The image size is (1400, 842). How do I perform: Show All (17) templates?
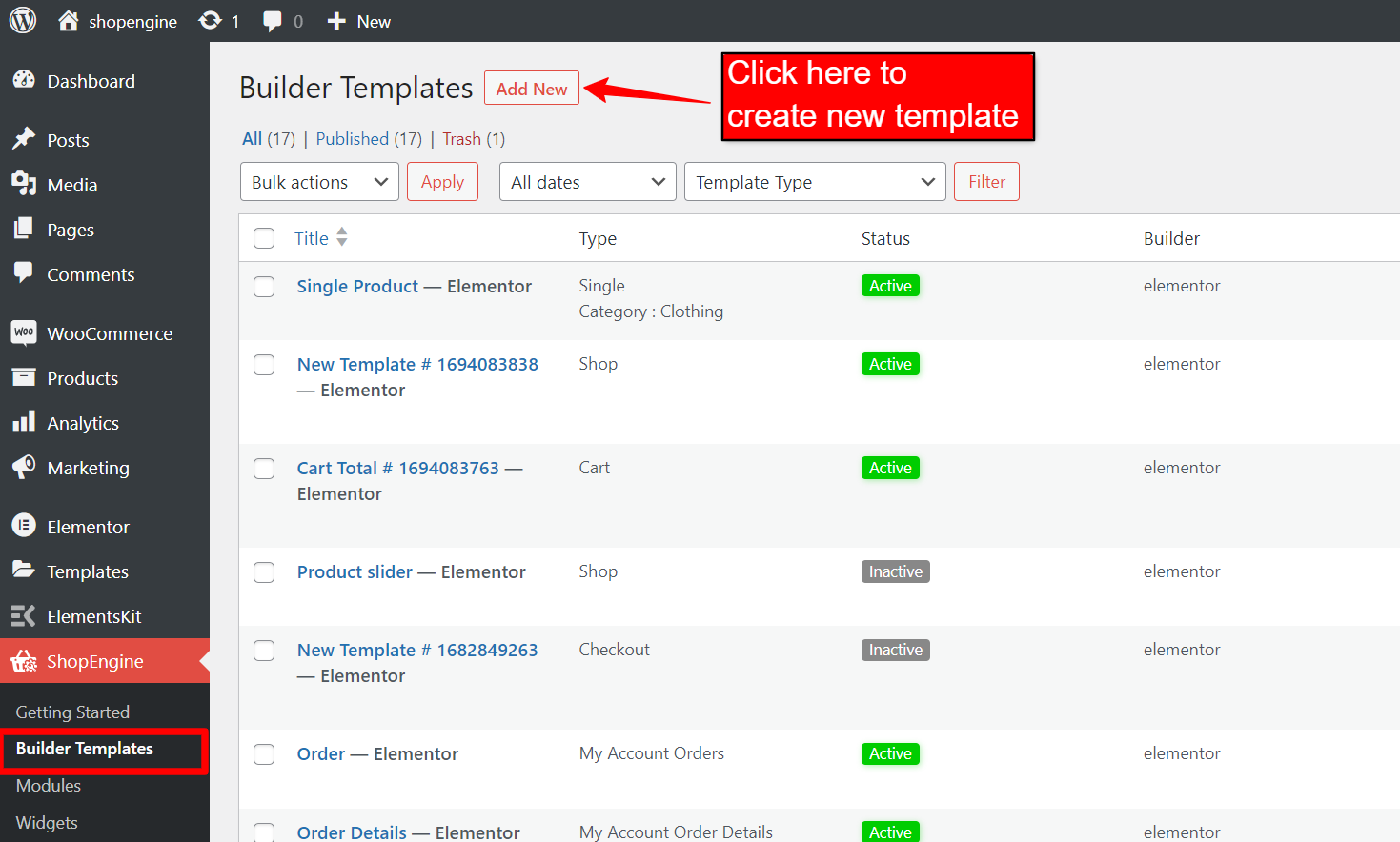(x=269, y=139)
